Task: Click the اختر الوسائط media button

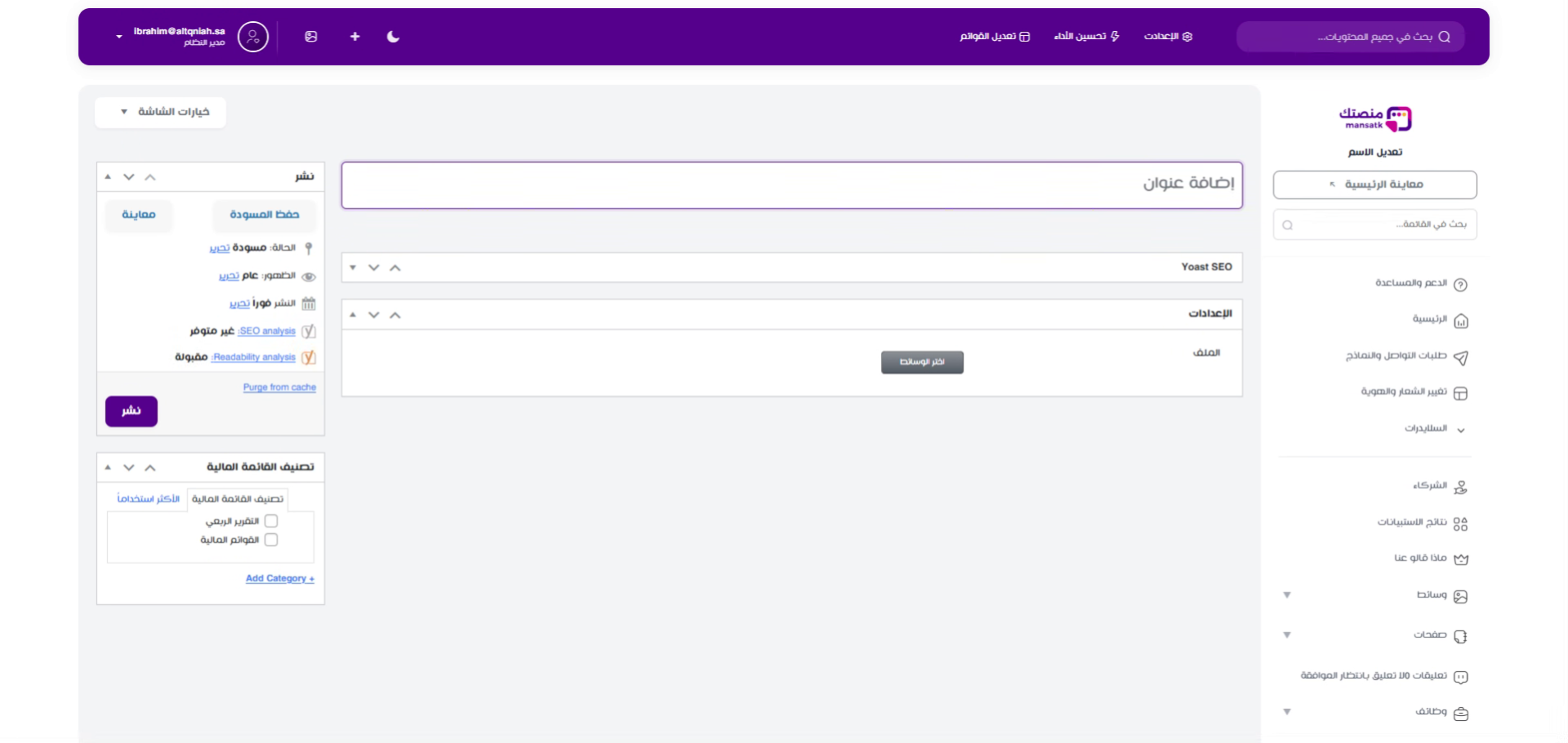Action: coord(922,363)
